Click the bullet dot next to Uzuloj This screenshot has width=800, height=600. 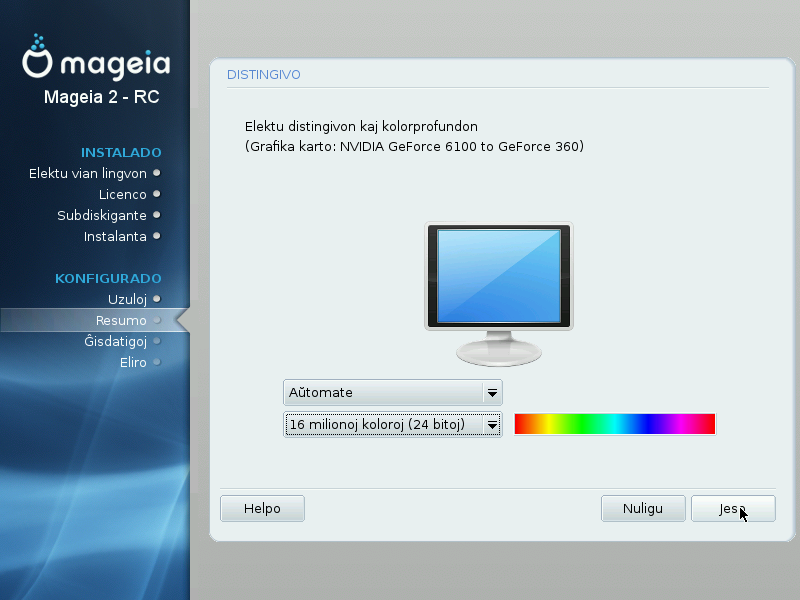tap(157, 299)
